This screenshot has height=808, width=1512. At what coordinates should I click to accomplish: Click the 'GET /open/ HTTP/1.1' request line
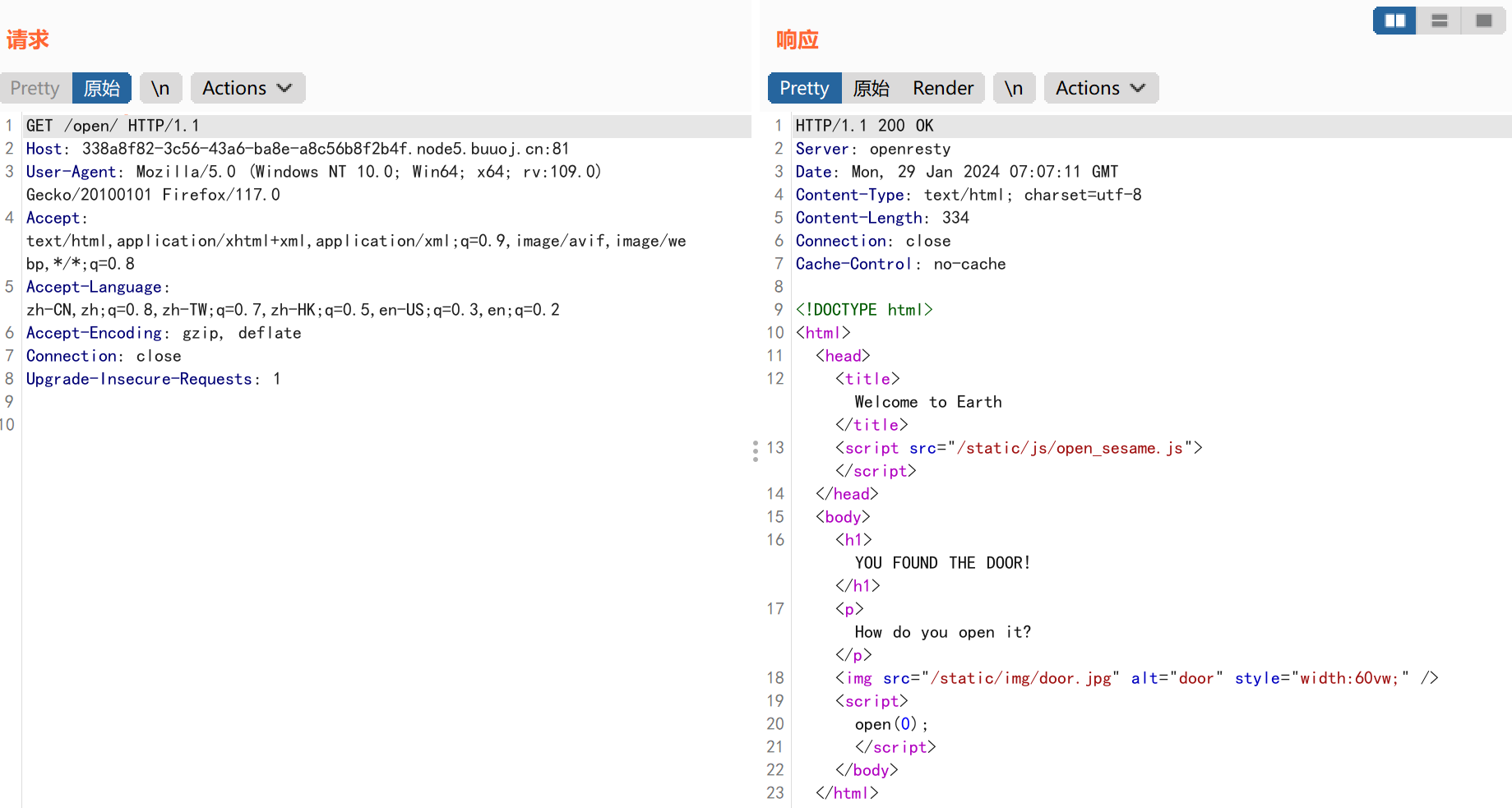coord(113,126)
